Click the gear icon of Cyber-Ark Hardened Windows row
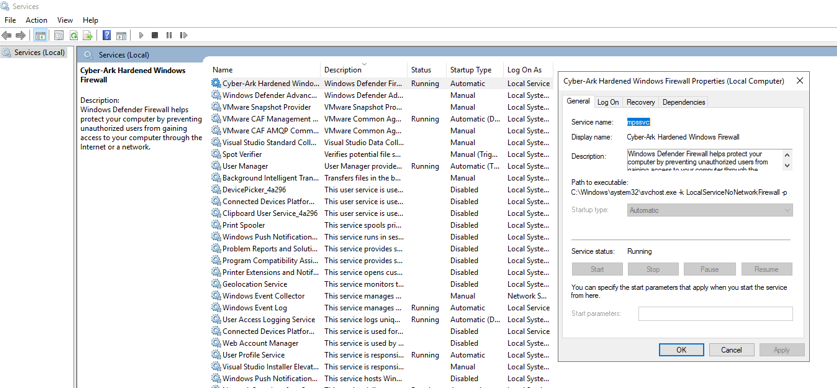The image size is (837, 391). tap(216, 83)
